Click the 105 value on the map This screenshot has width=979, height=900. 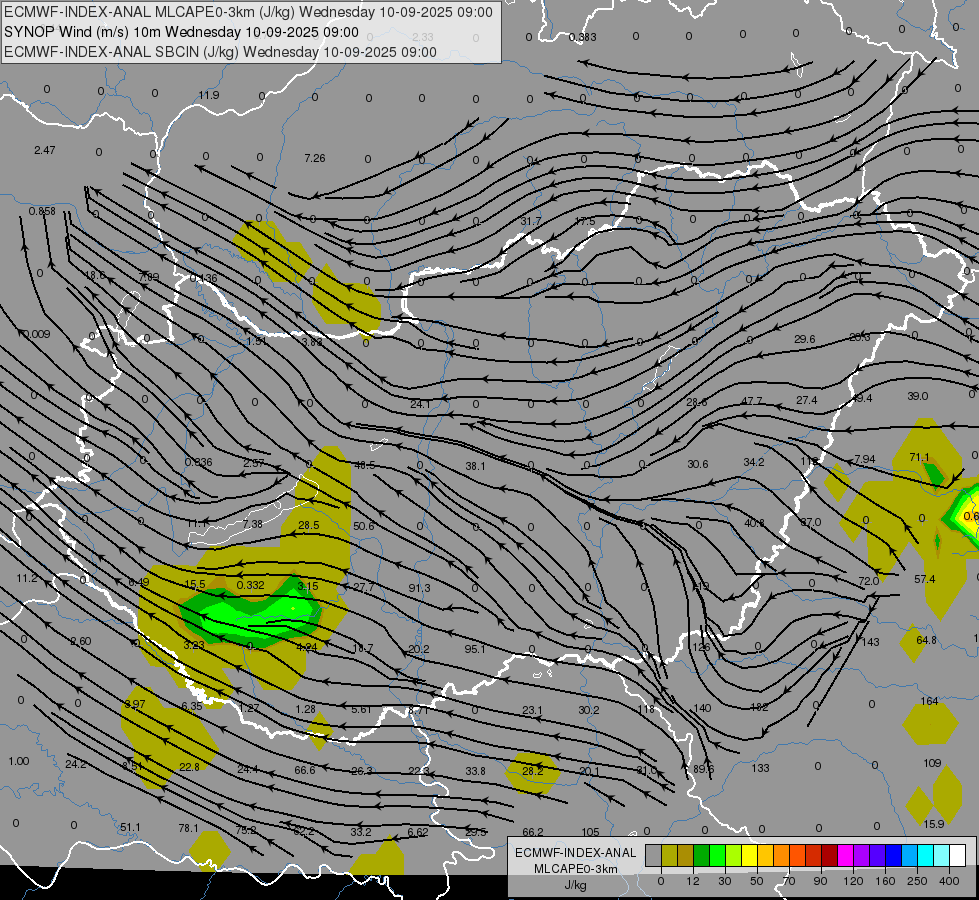(x=590, y=831)
